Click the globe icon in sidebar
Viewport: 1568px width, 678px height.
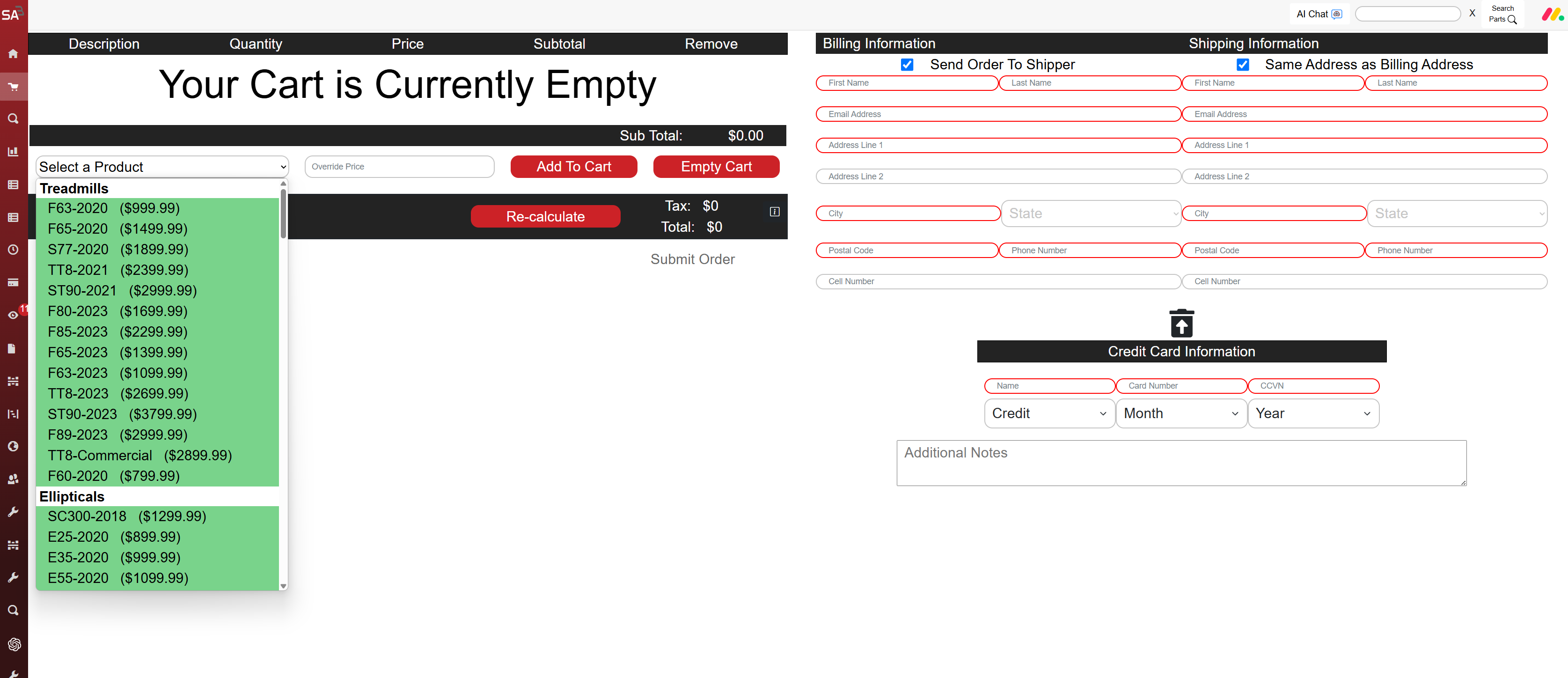click(13, 446)
